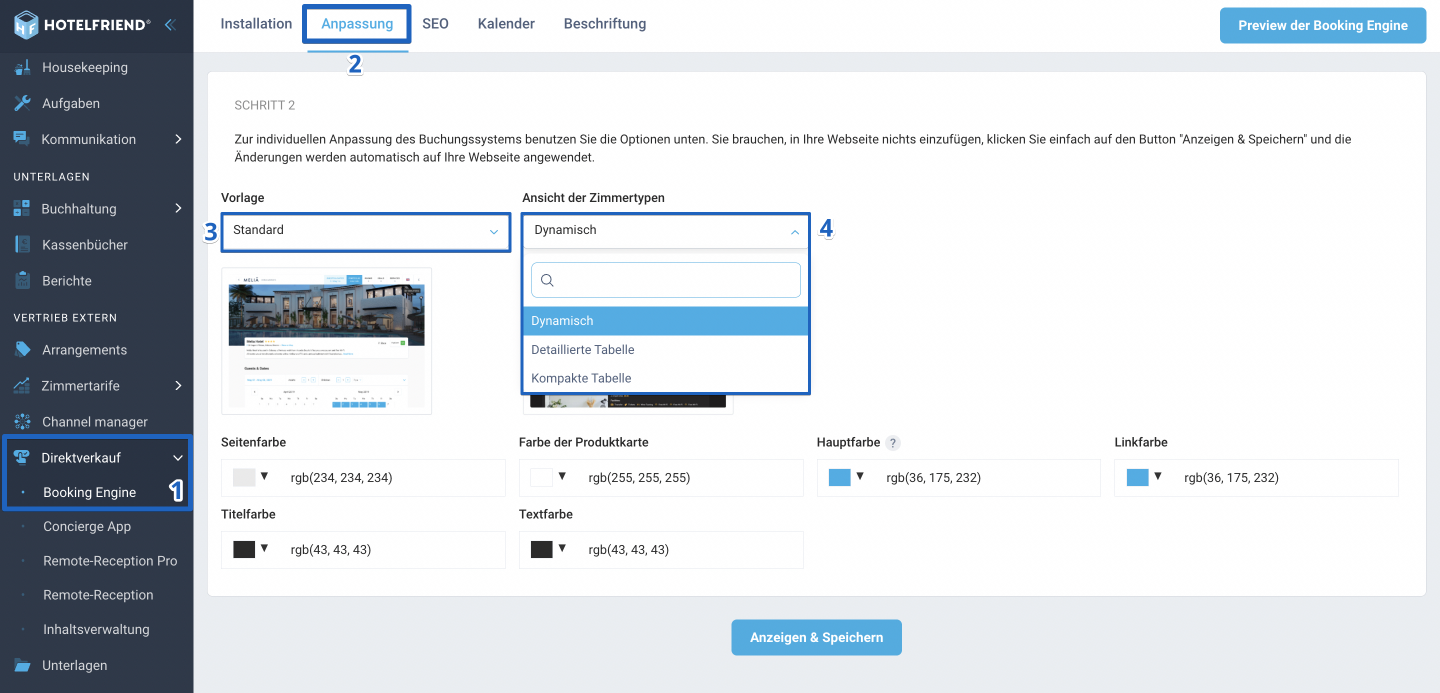Choose Detaillierte Tabelle option
The image size is (1440, 693).
coord(665,350)
